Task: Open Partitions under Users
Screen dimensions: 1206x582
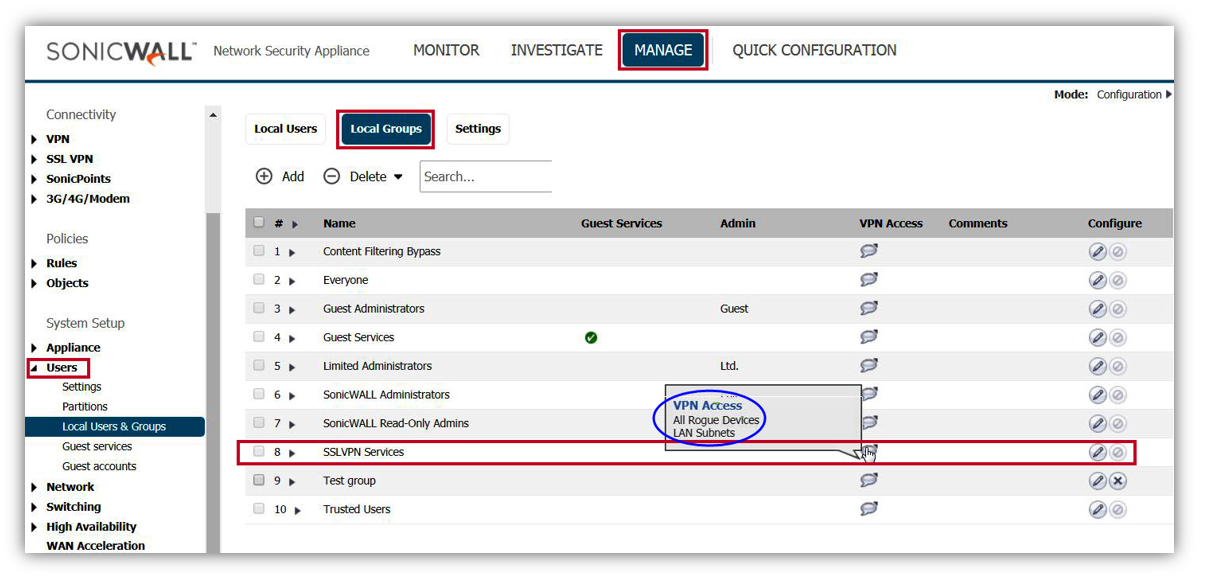Action: point(85,407)
